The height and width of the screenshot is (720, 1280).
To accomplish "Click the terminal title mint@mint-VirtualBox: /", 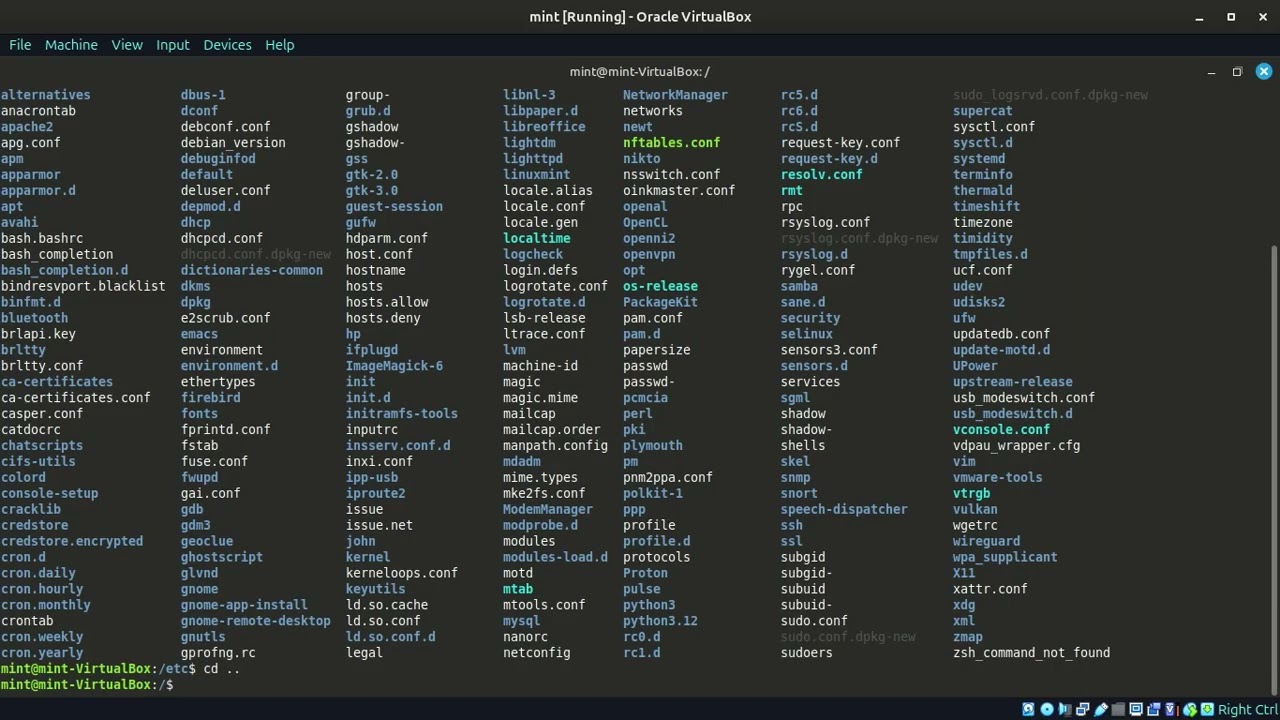I will (x=640, y=72).
